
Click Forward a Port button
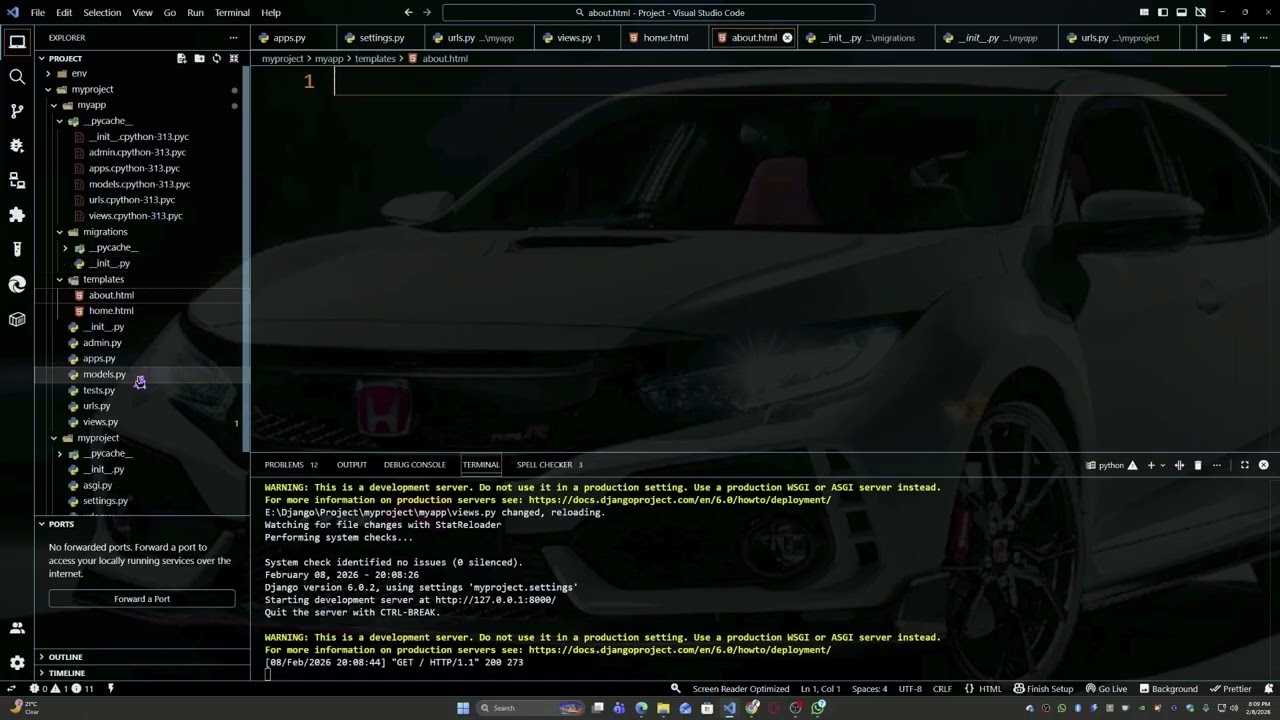(x=142, y=599)
